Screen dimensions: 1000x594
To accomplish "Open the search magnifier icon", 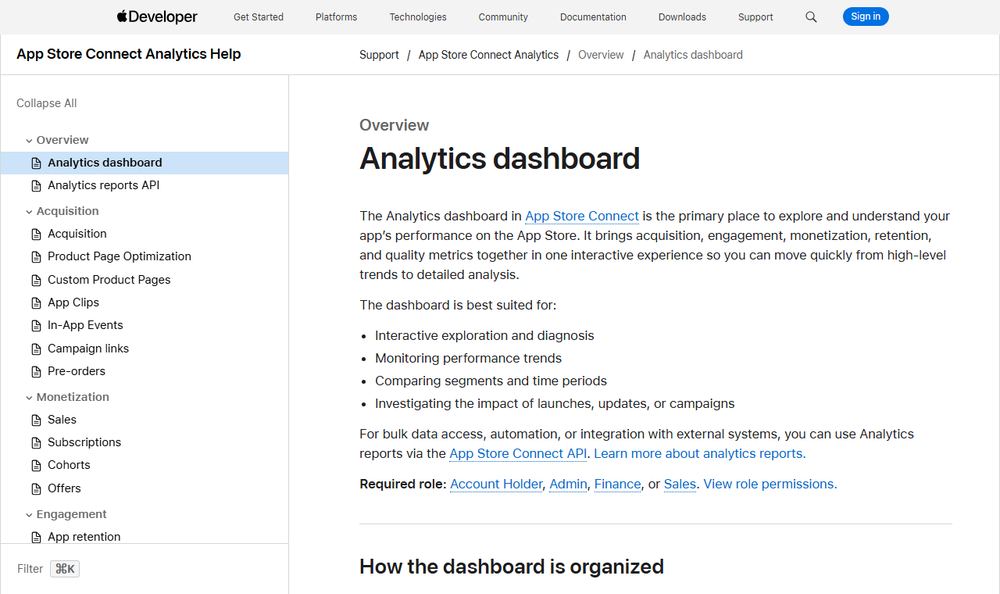I will coord(811,17).
